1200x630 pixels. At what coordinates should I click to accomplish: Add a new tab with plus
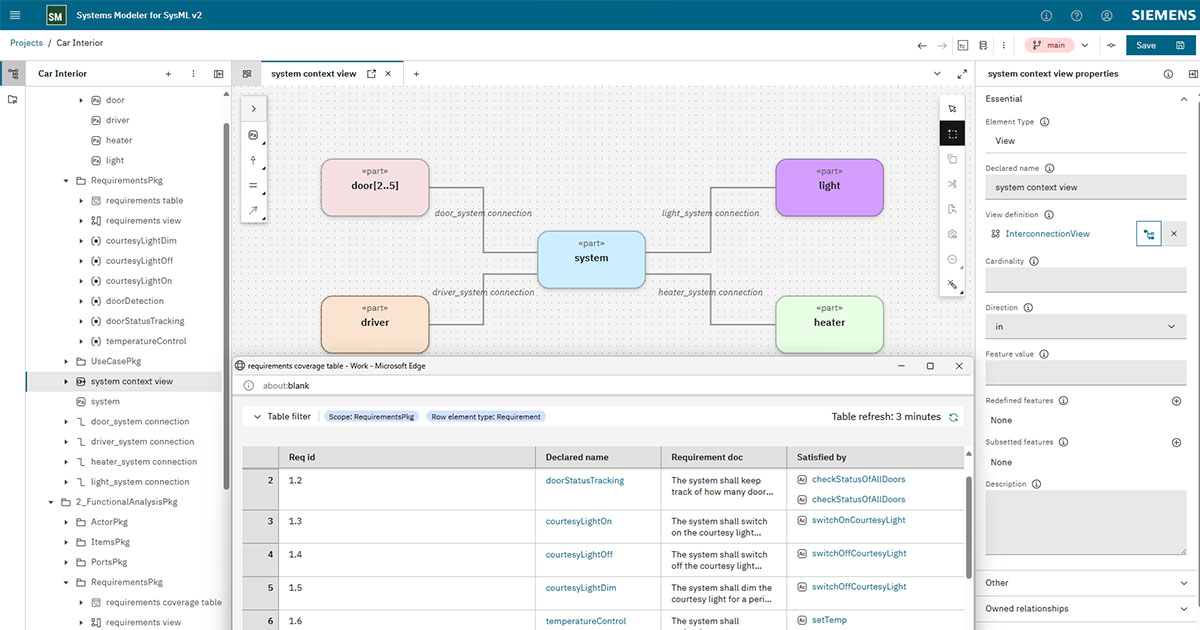click(x=417, y=74)
